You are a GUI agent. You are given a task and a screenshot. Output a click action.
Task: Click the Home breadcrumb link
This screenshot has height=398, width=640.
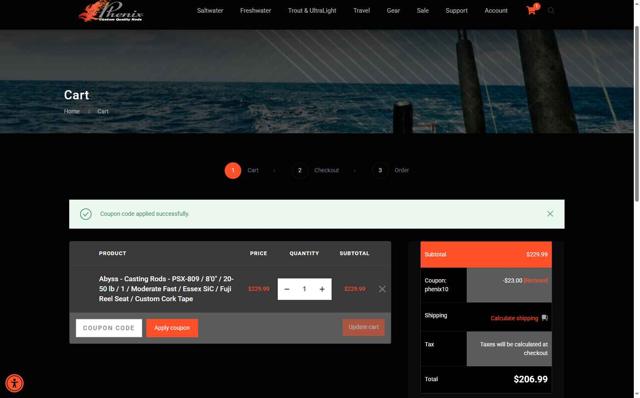coord(72,111)
